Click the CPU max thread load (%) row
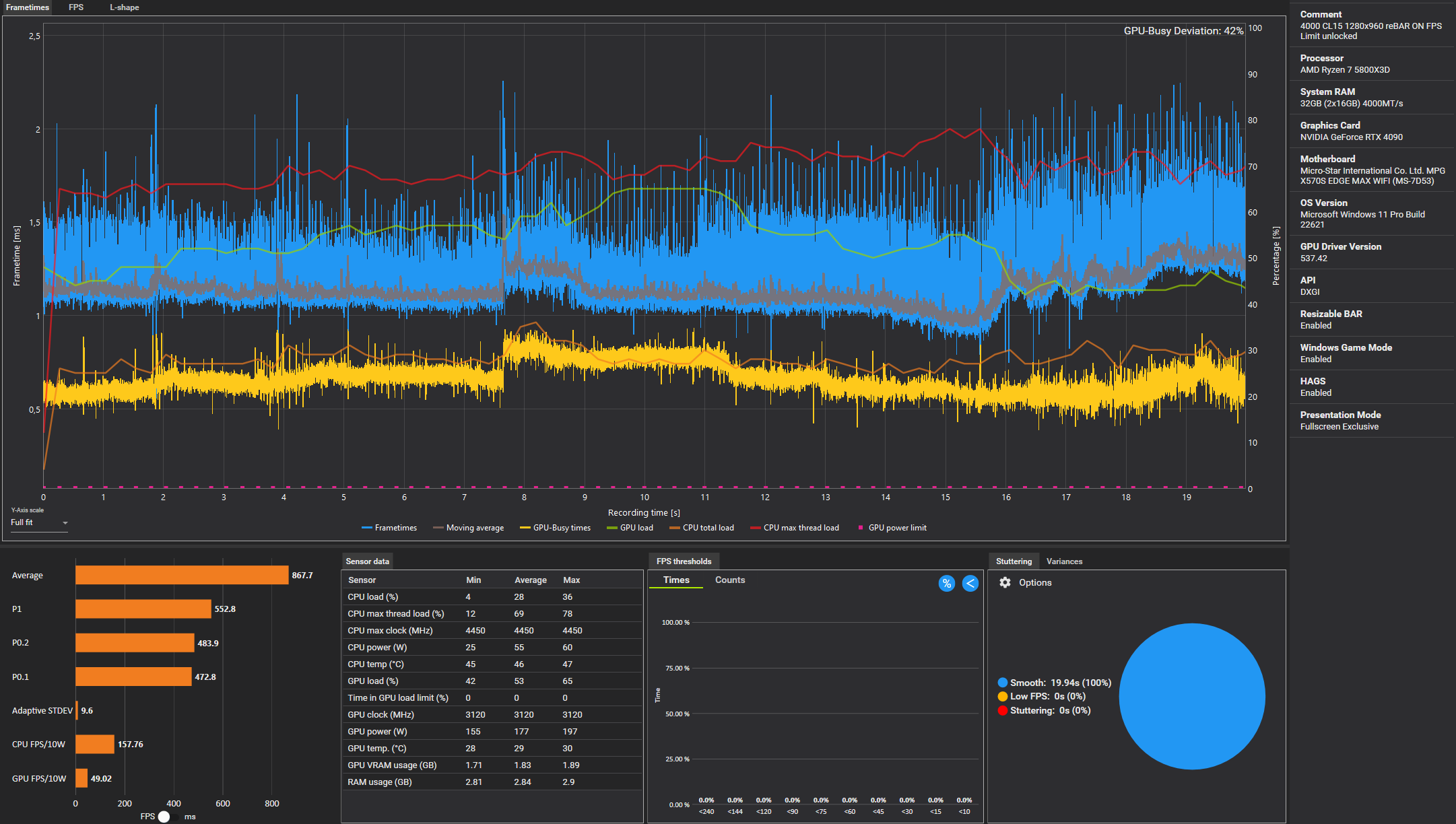 click(x=492, y=613)
